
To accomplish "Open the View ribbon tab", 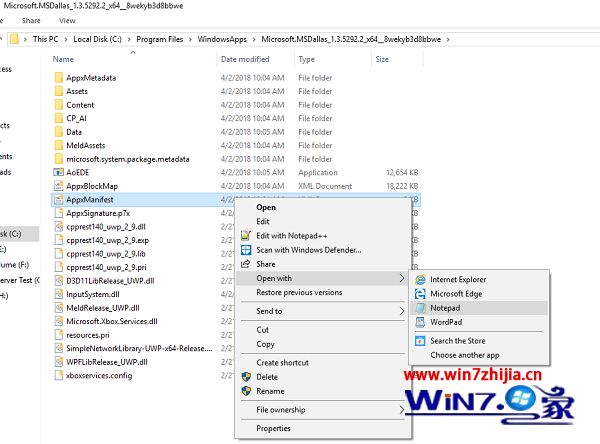I will pos(67,20).
